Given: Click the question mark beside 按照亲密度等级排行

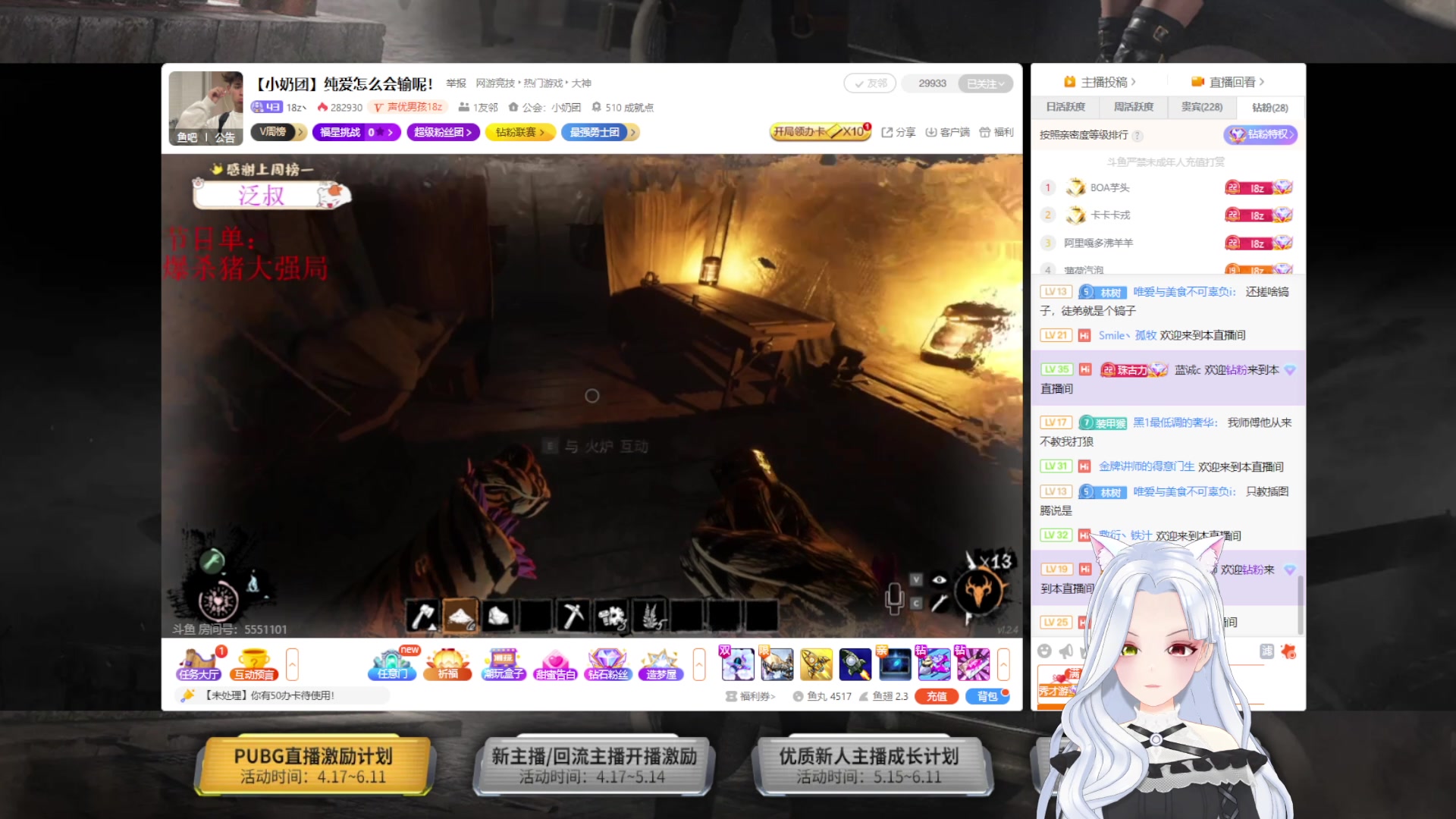Looking at the screenshot, I should (x=1137, y=136).
